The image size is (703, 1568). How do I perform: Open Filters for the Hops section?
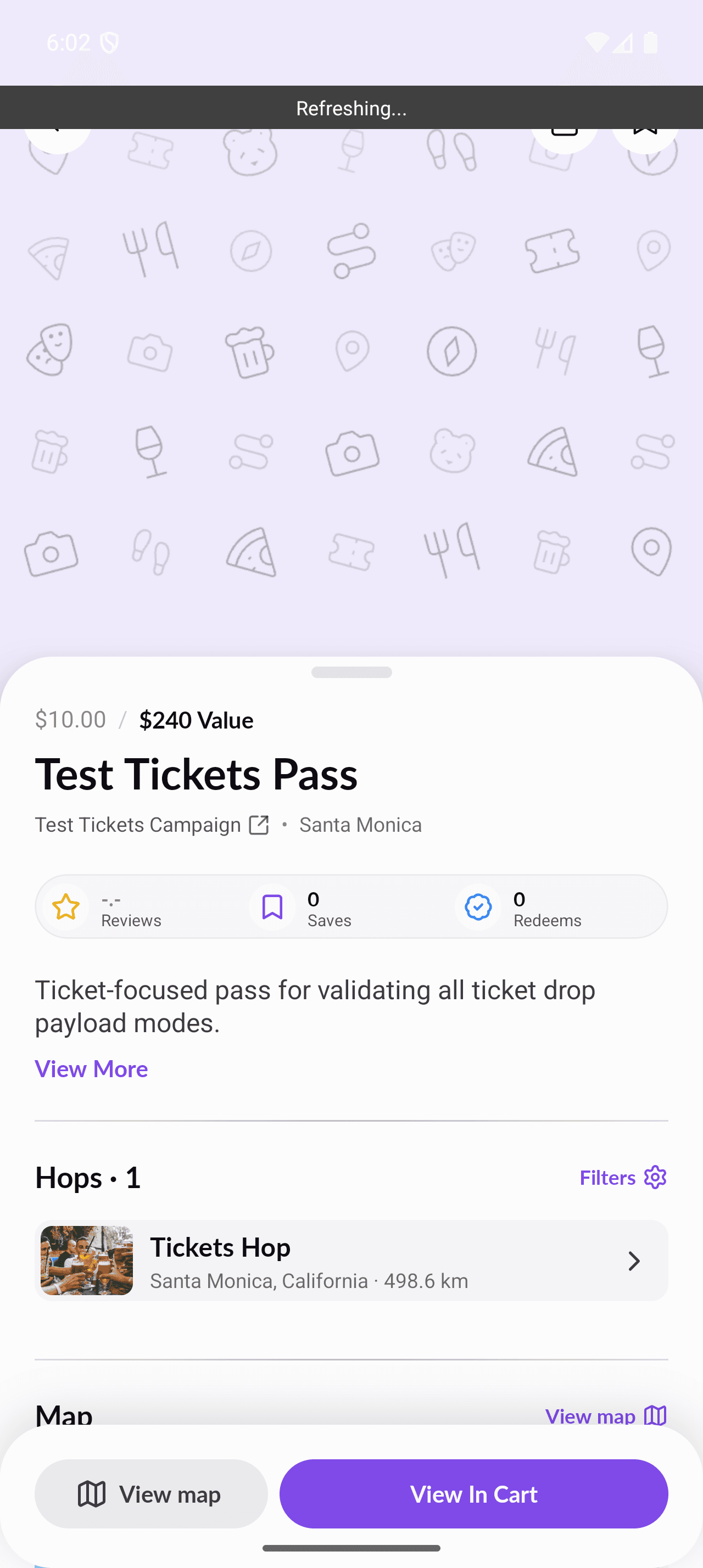[x=622, y=1177]
